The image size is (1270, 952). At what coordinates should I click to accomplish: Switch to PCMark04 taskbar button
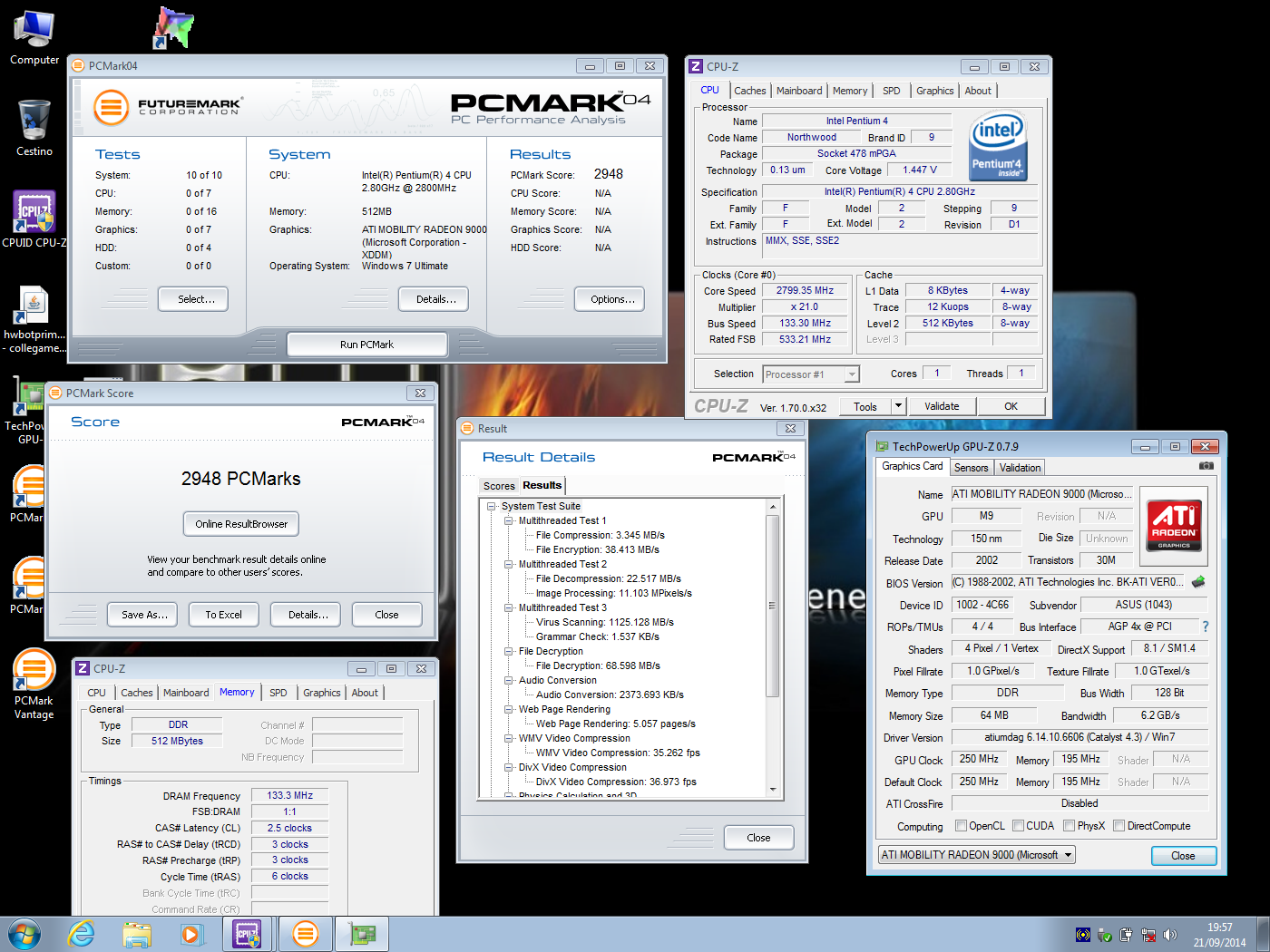click(x=306, y=934)
